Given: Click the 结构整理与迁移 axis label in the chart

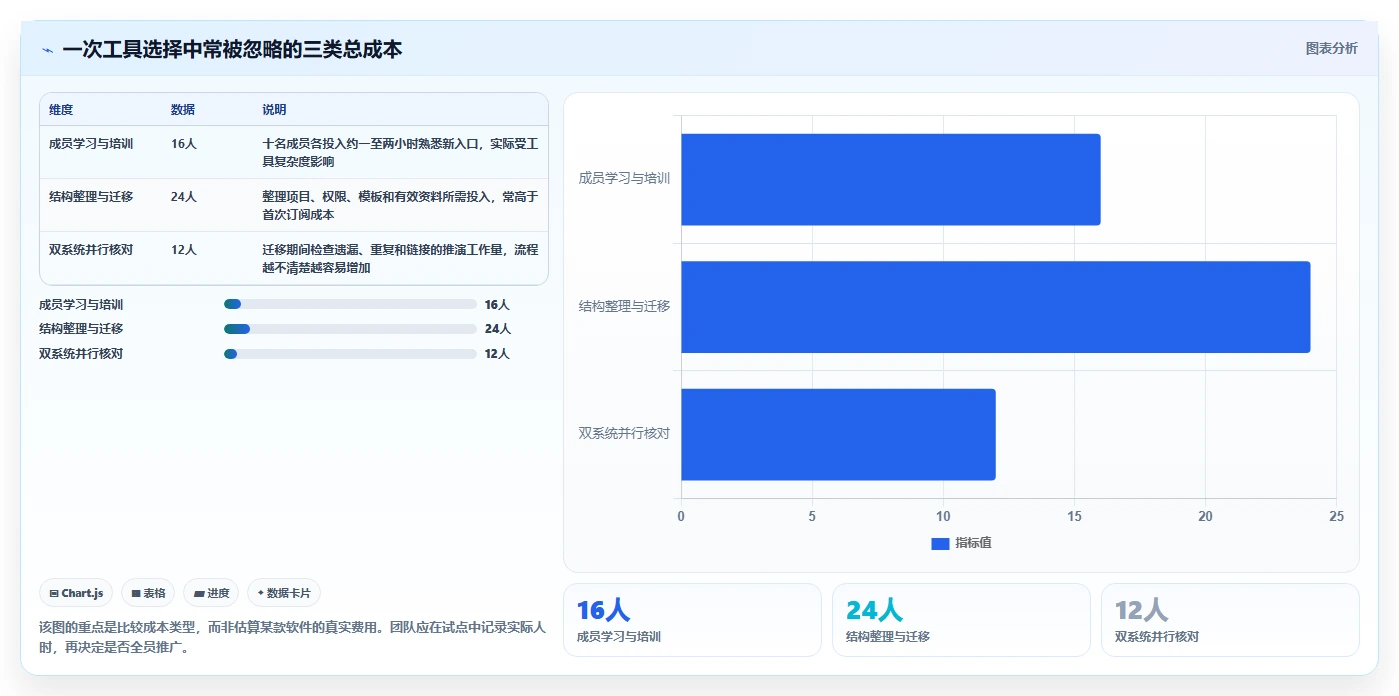Looking at the screenshot, I should tap(624, 307).
